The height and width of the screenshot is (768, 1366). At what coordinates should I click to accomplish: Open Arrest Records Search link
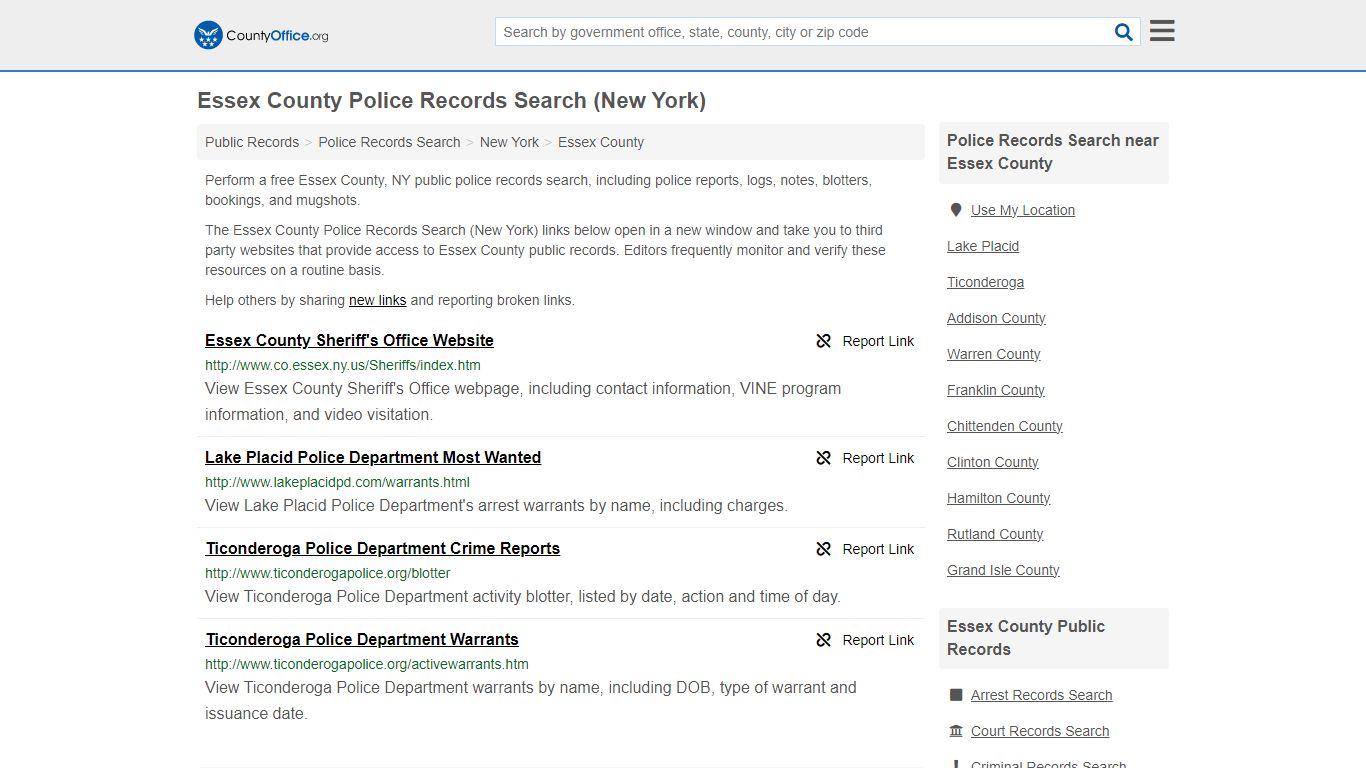[x=1041, y=695]
